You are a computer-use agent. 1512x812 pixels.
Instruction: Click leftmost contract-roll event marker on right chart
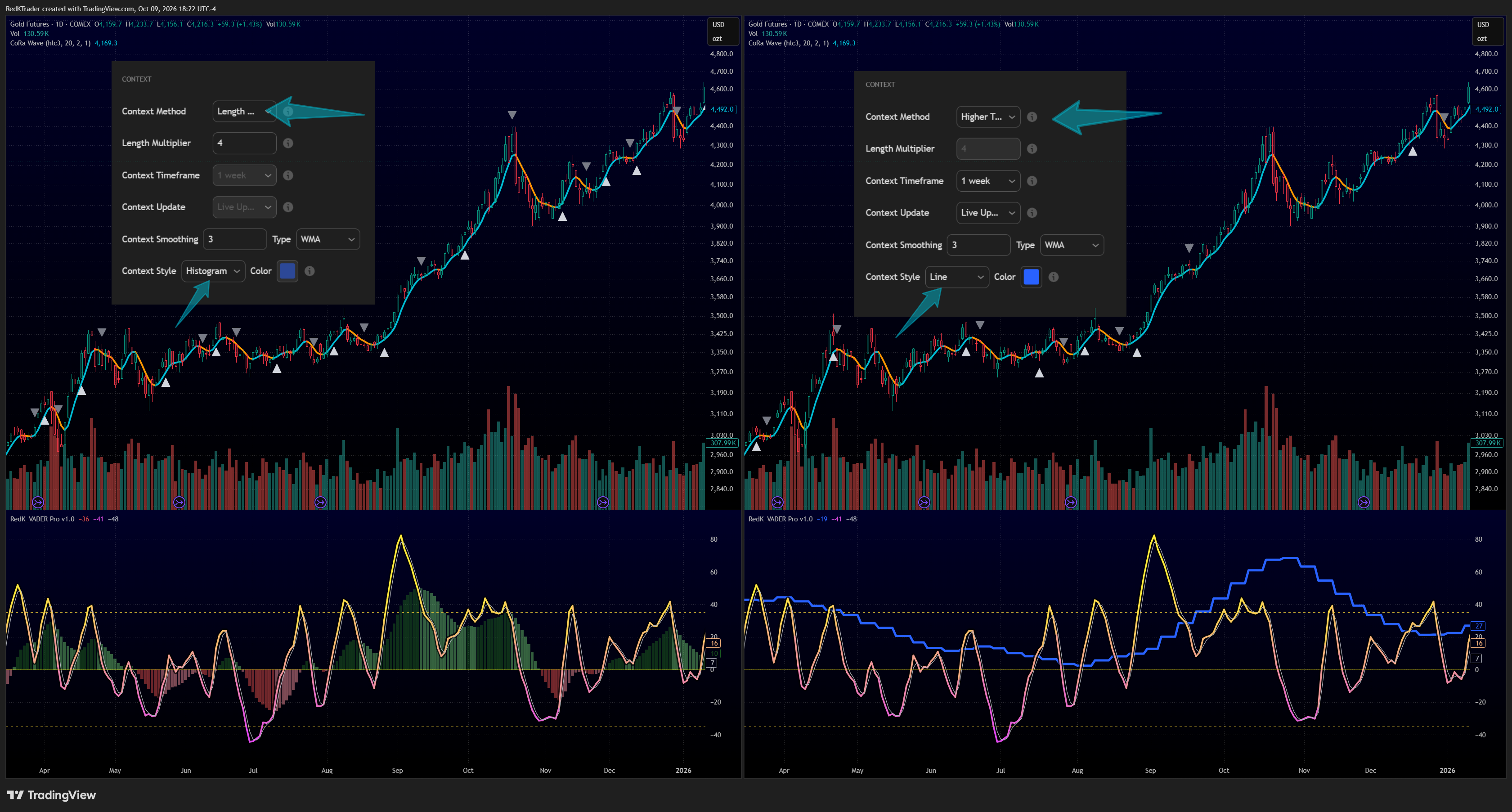coord(778,502)
